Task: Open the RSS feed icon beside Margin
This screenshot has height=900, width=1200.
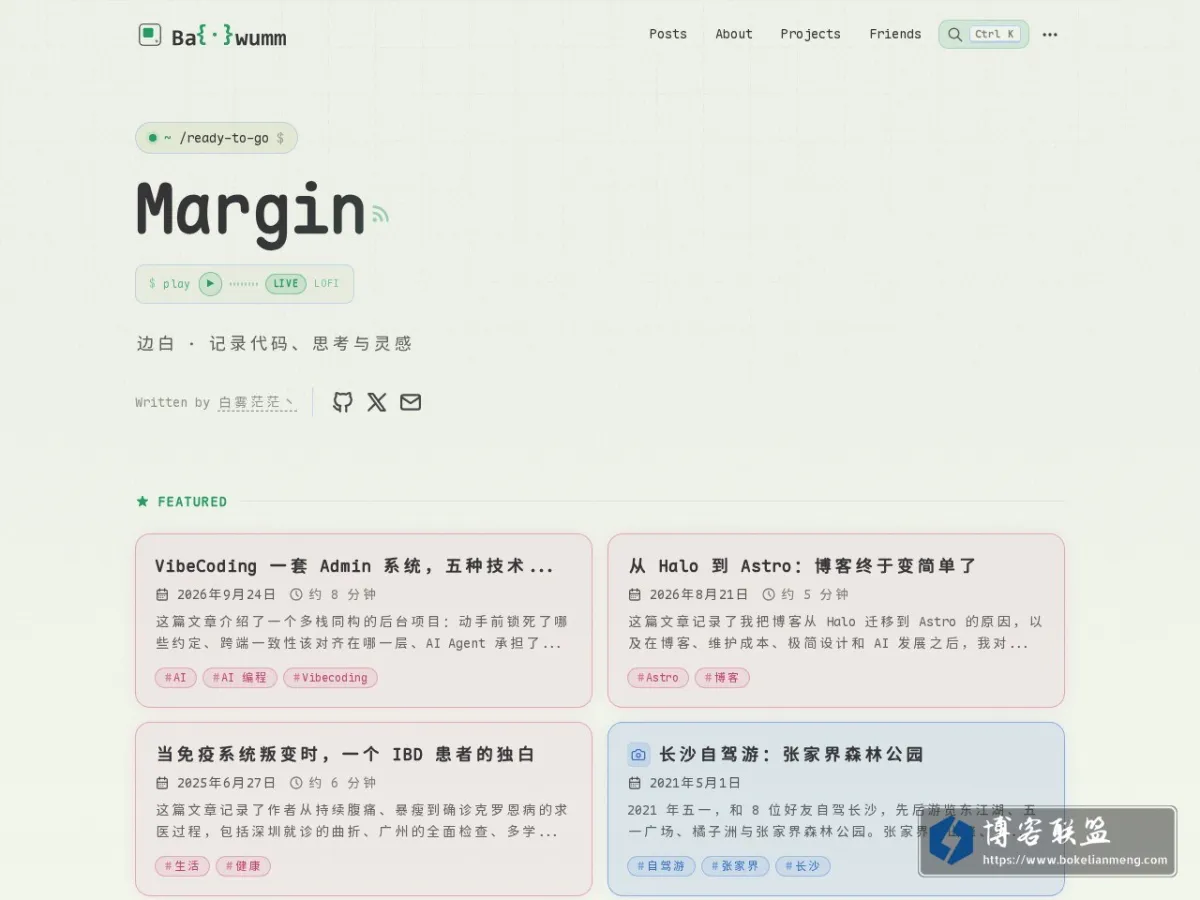Action: tap(379, 213)
